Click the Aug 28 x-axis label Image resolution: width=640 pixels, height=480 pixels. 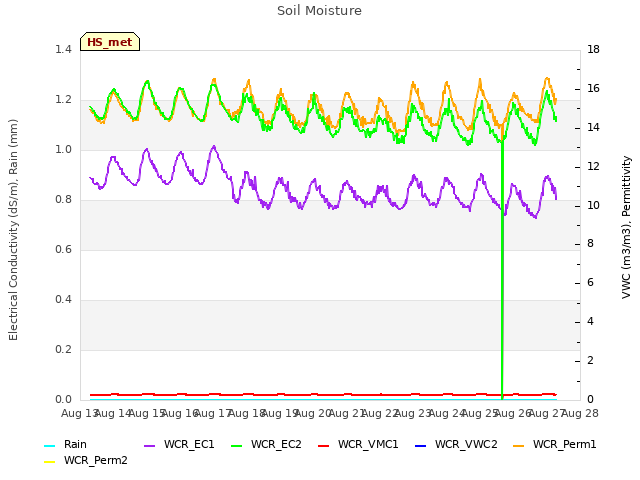coord(580,413)
